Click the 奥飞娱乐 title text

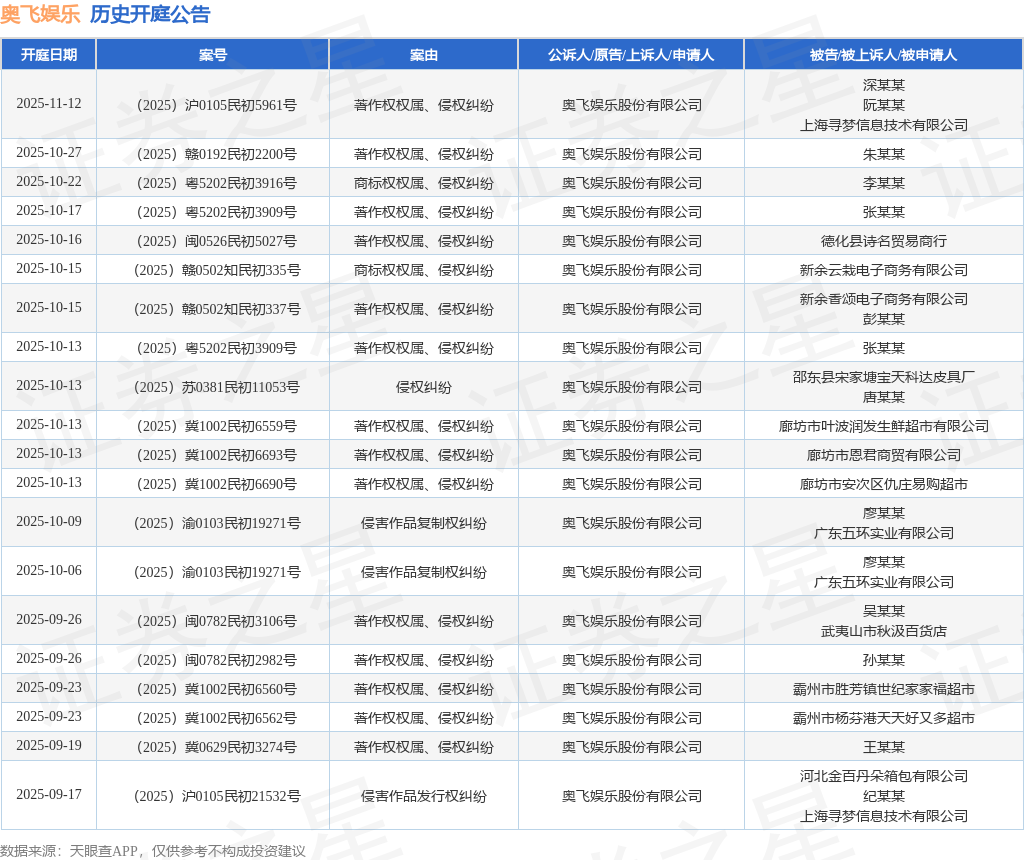point(40,14)
